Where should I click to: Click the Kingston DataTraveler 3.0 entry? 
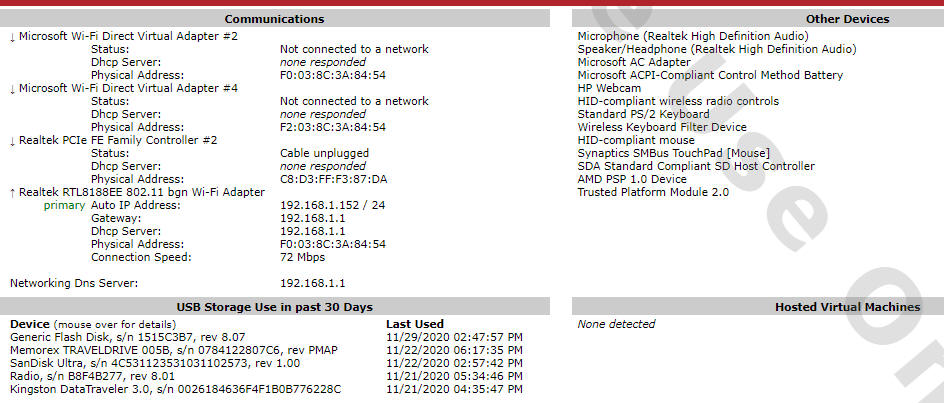pyautogui.click(x=176, y=389)
